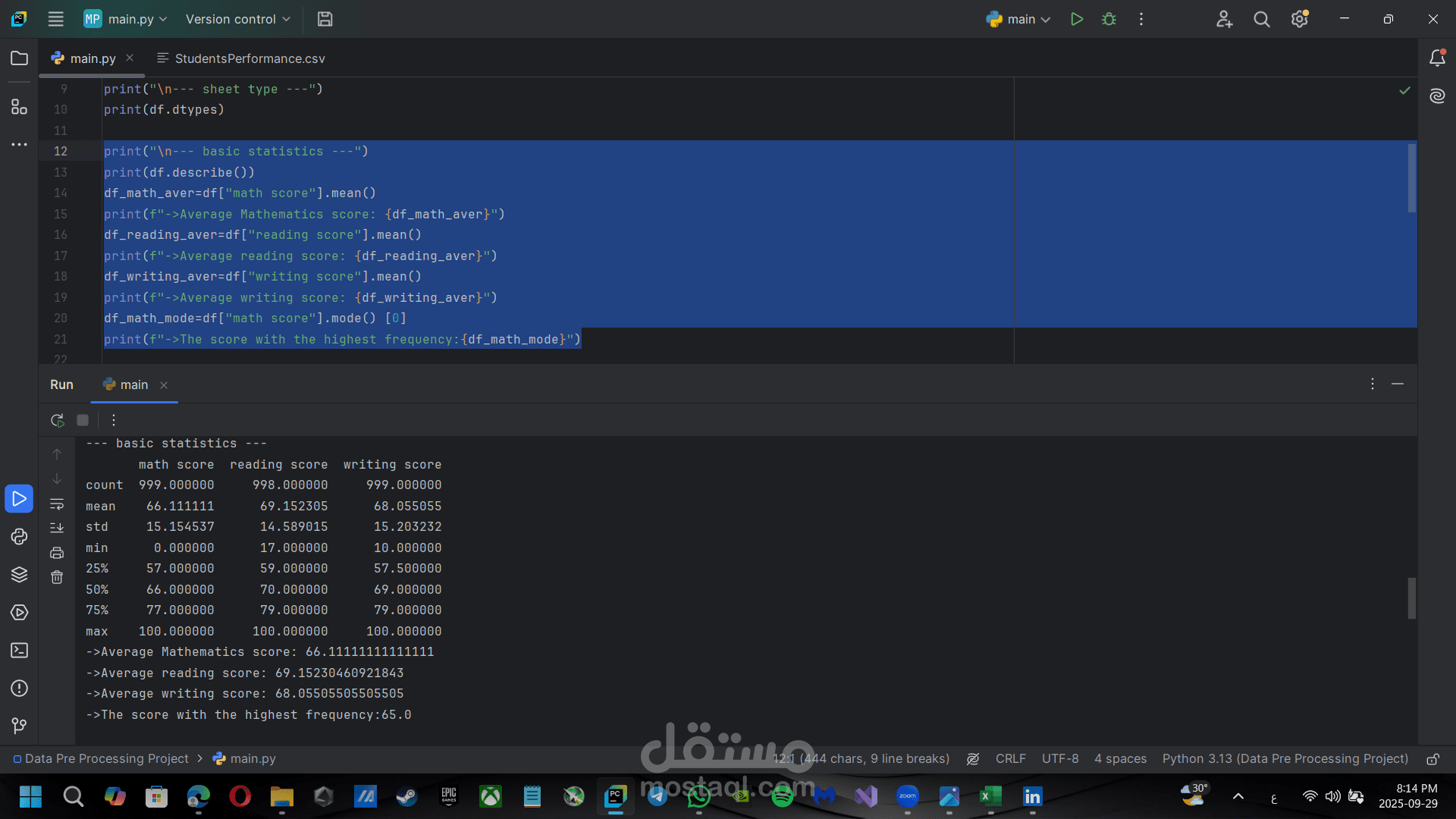This screenshot has height=819, width=1456.
Task: Click the Run console vertical scrollbar
Action: click(x=1411, y=598)
